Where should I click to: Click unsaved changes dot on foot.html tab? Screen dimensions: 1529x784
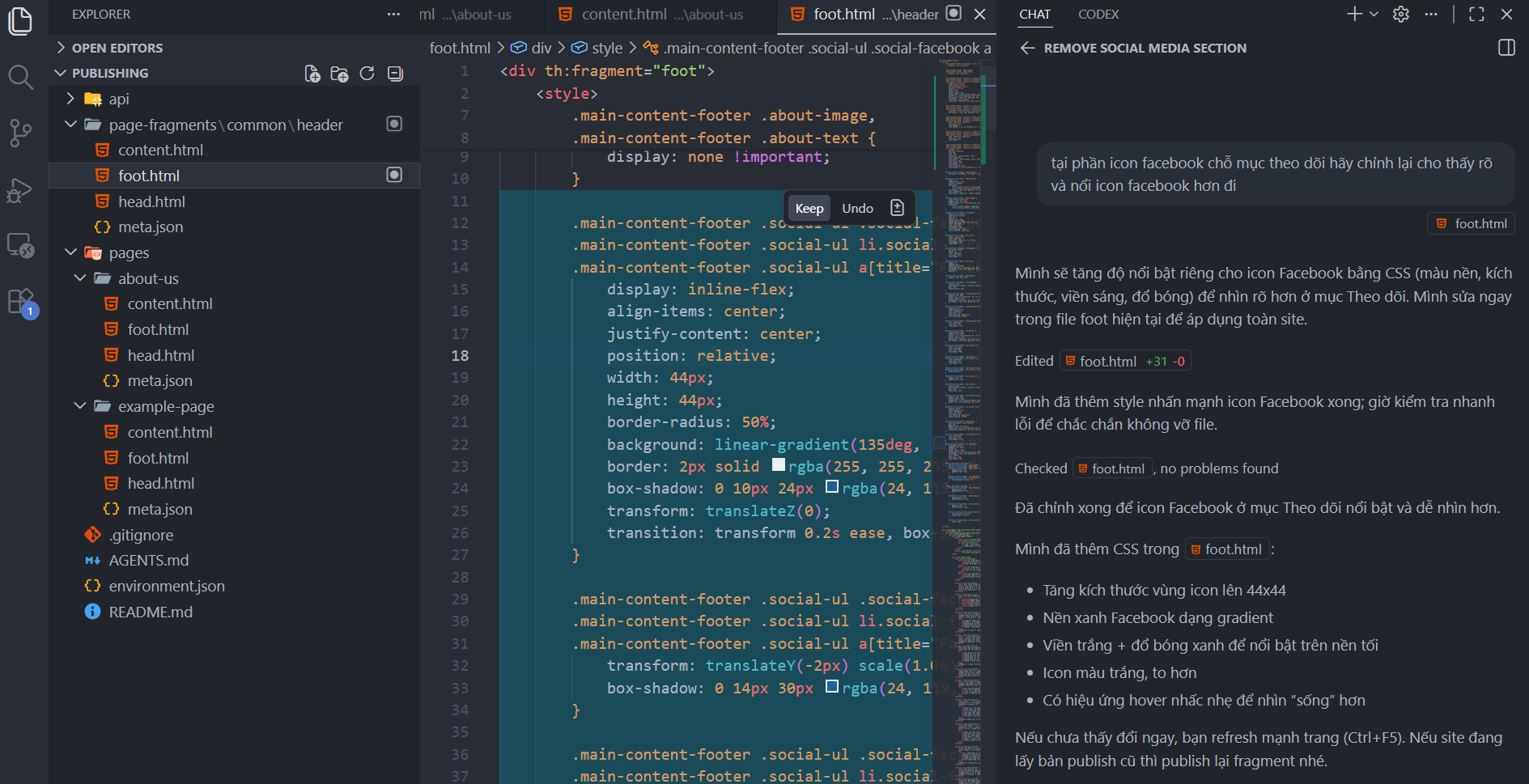(954, 13)
